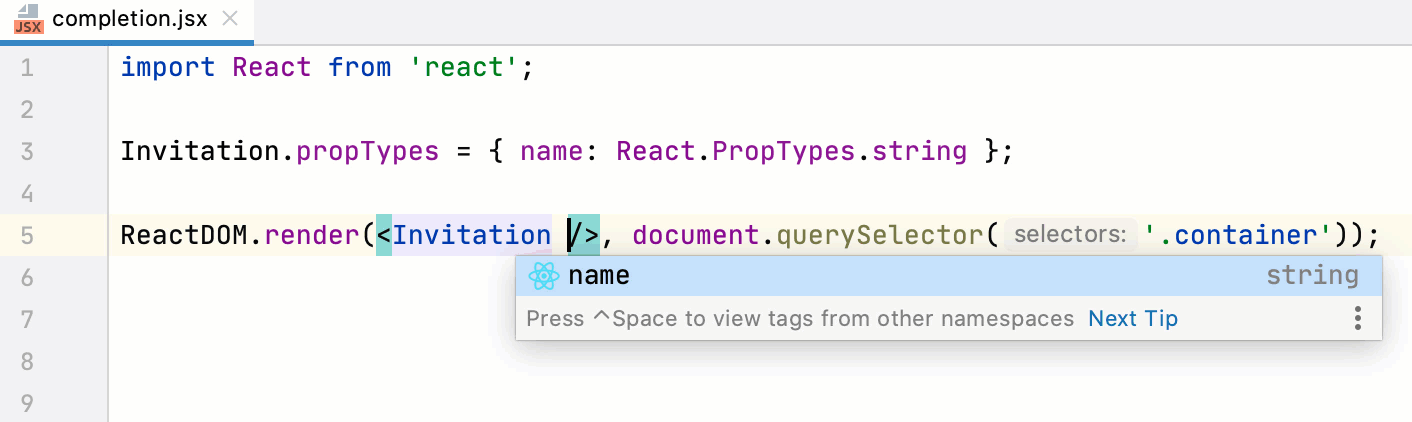Click the render method on line 5
Viewport: 1412px width, 422px height.
[316, 236]
